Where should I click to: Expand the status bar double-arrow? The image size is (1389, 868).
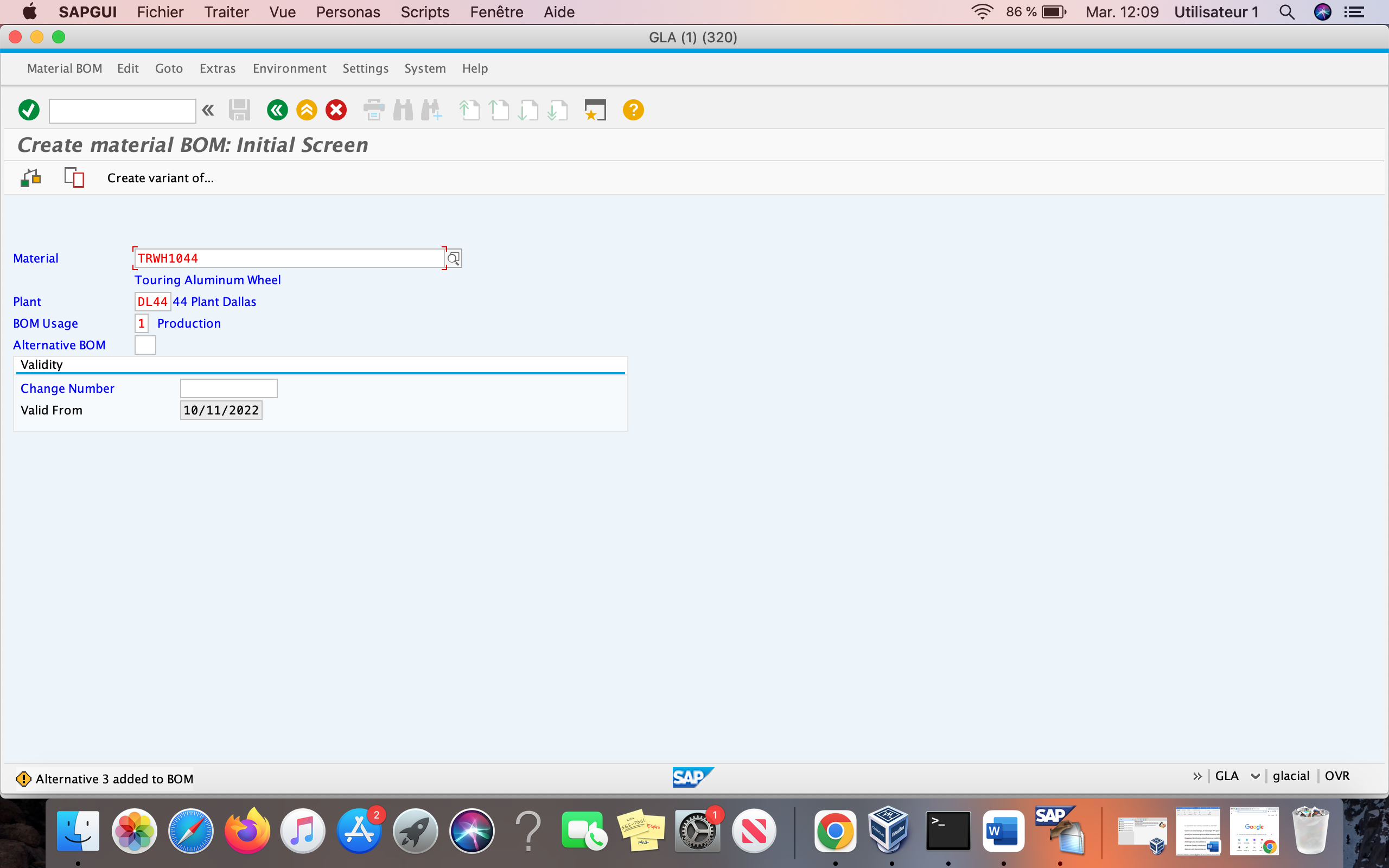(x=1197, y=776)
